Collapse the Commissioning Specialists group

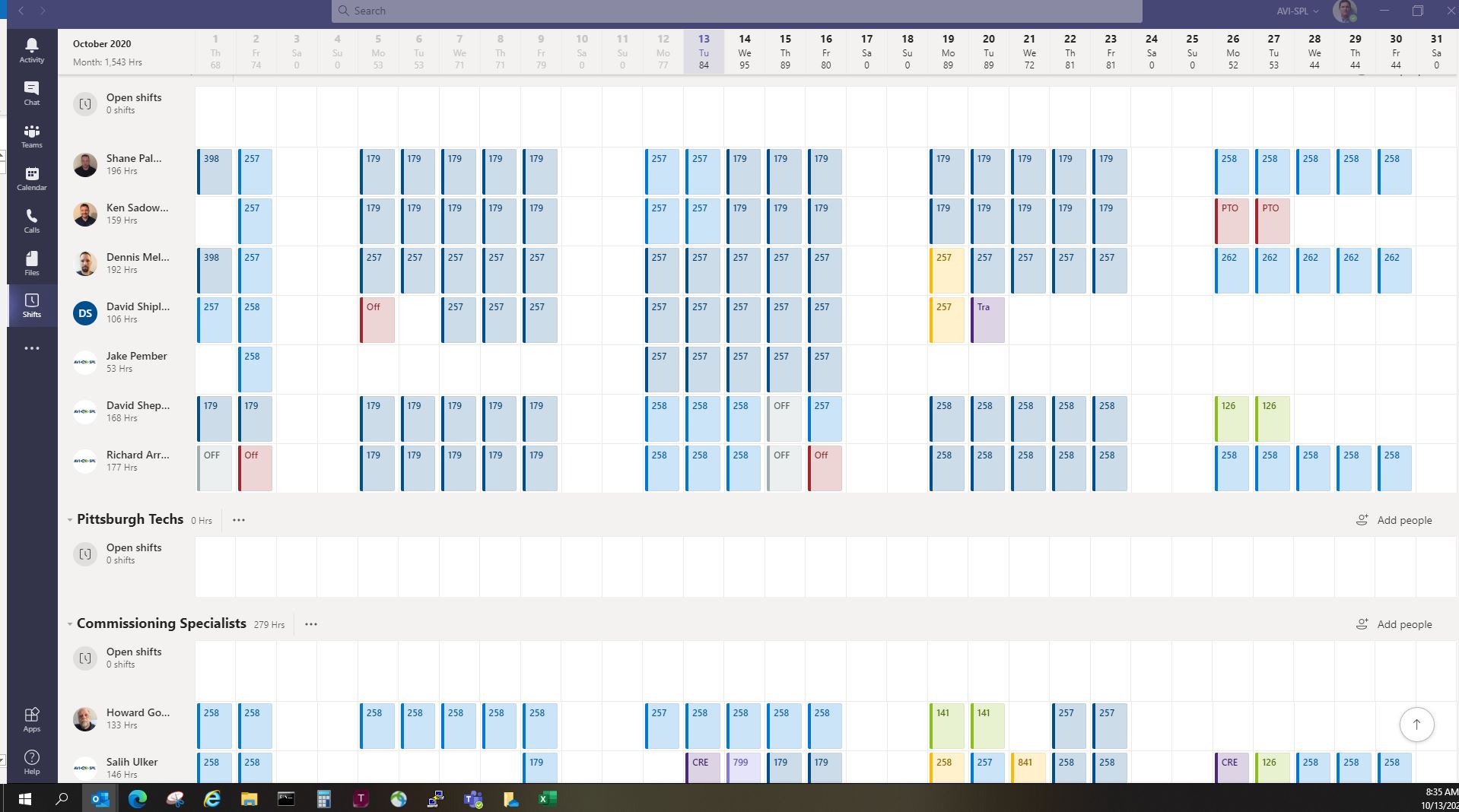[69, 624]
